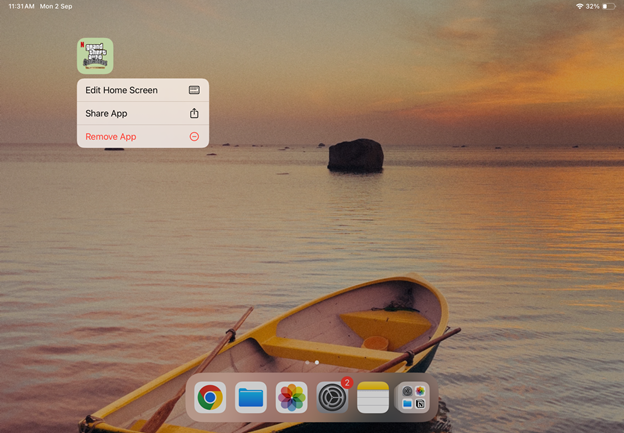Tap the home screen page dots indicator
The width and height of the screenshot is (624, 433).
[x=312, y=363]
